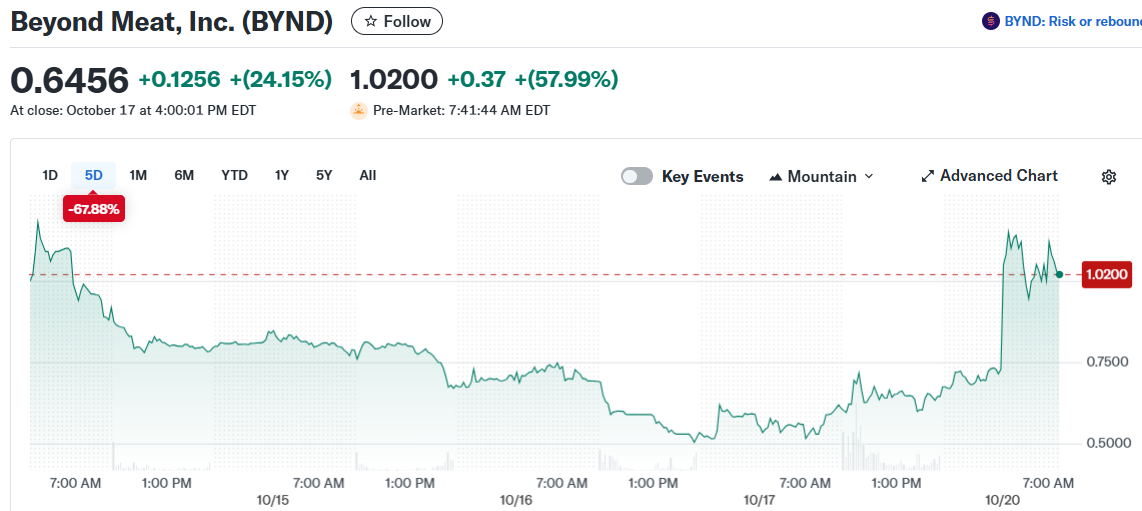1142x511 pixels.
Task: Open chart settings gear icon
Action: click(x=1108, y=177)
